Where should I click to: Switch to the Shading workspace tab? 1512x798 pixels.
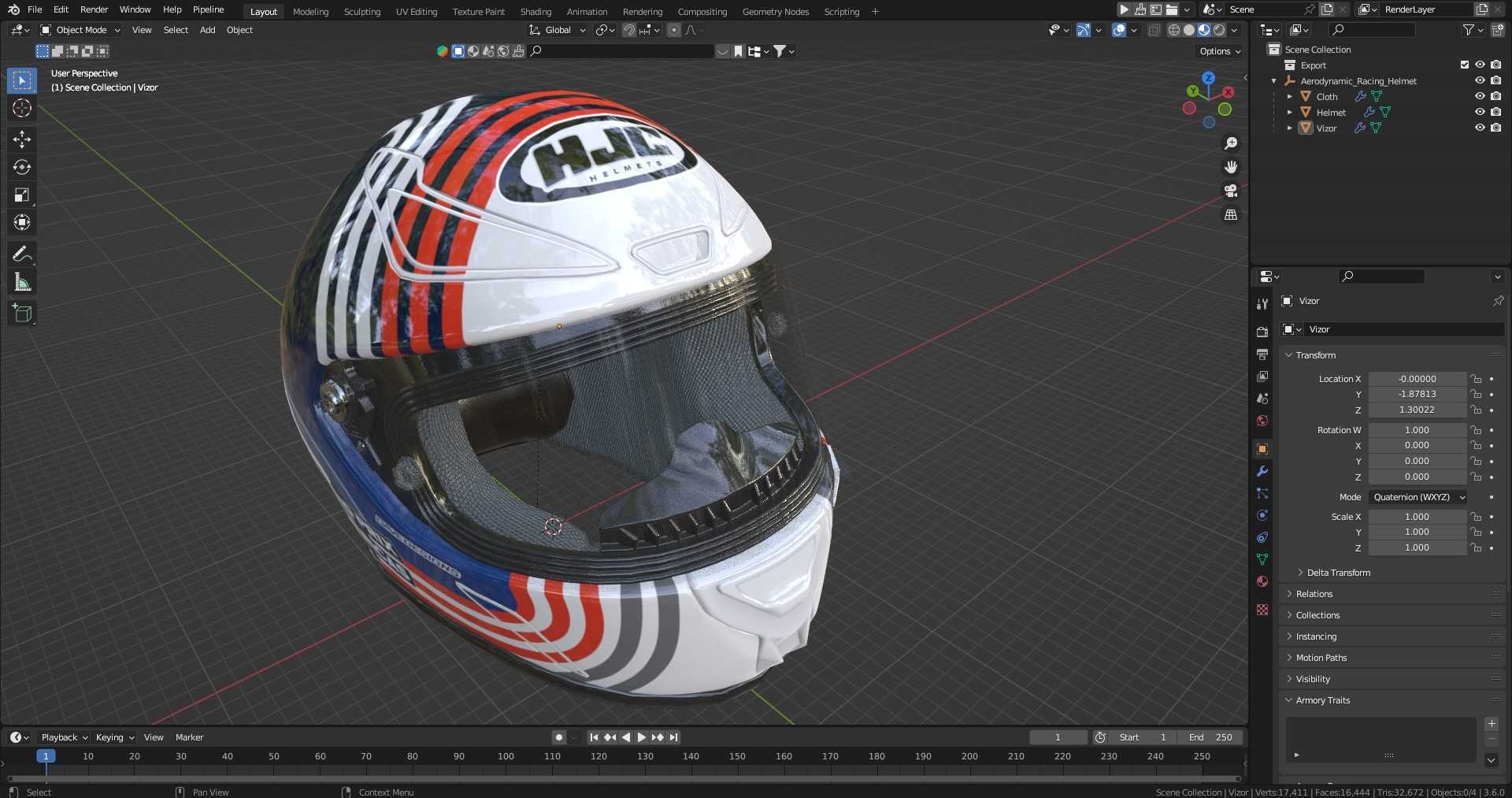click(535, 12)
